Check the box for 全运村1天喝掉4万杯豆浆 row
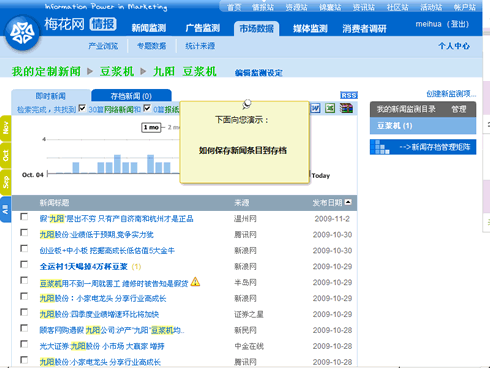The image size is (490, 368). (24, 264)
